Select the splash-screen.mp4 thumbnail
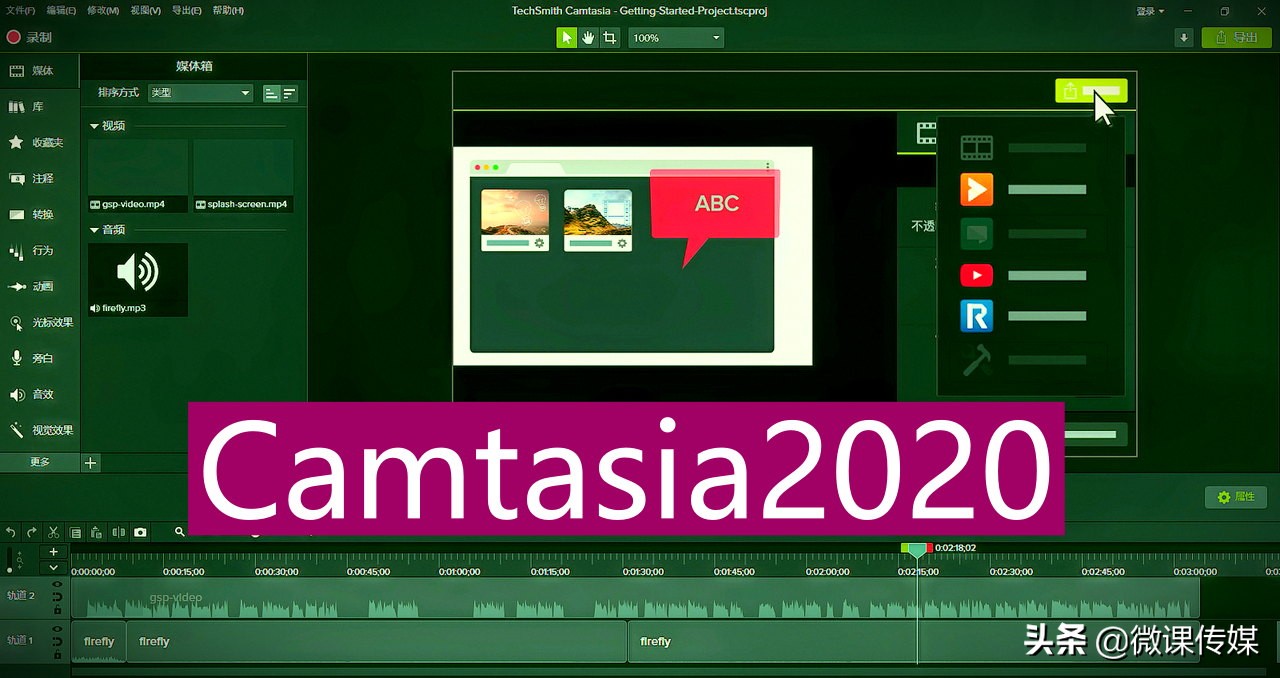The image size is (1280, 678). pyautogui.click(x=243, y=175)
